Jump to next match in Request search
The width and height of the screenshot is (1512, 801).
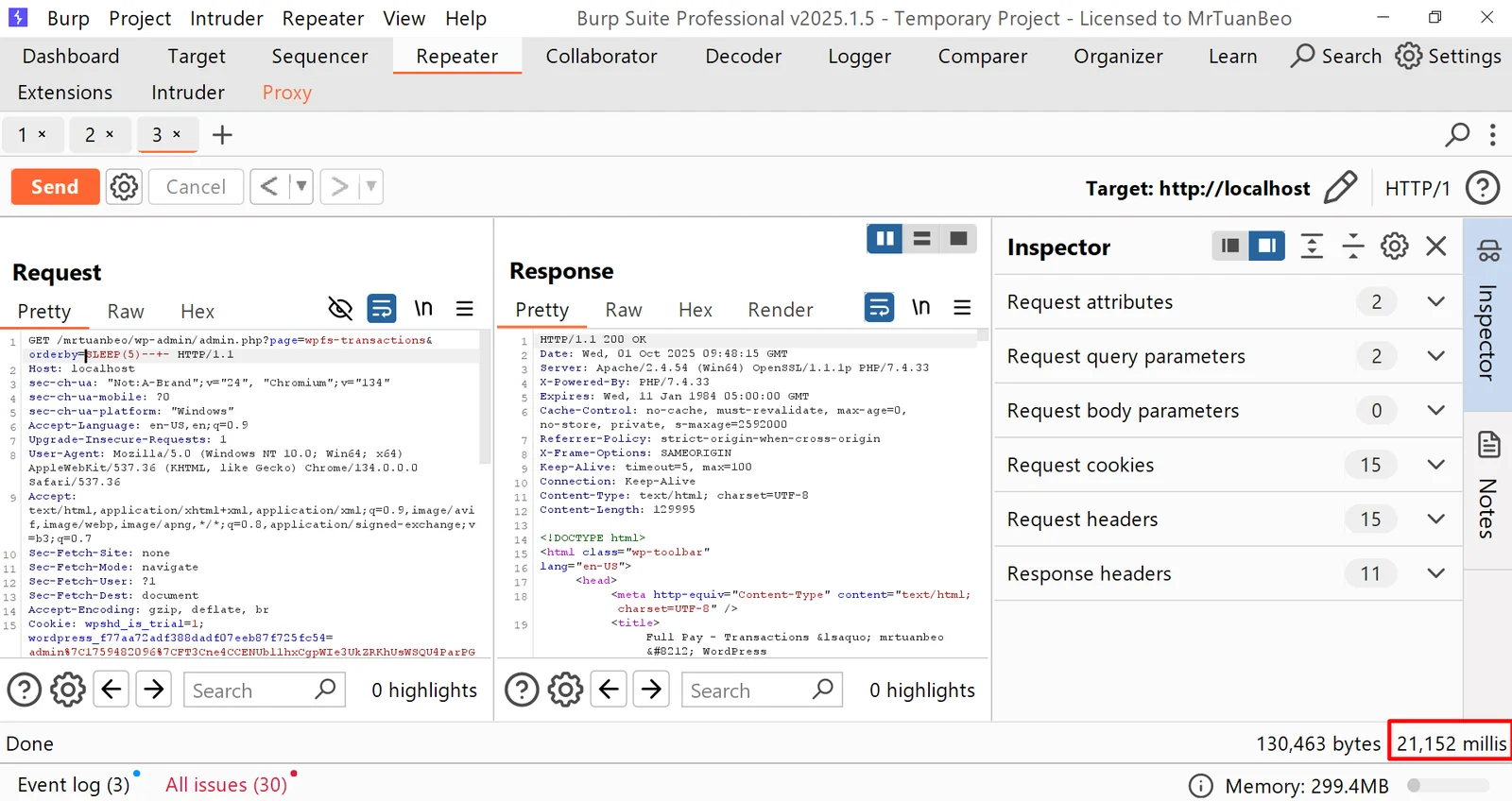(154, 690)
